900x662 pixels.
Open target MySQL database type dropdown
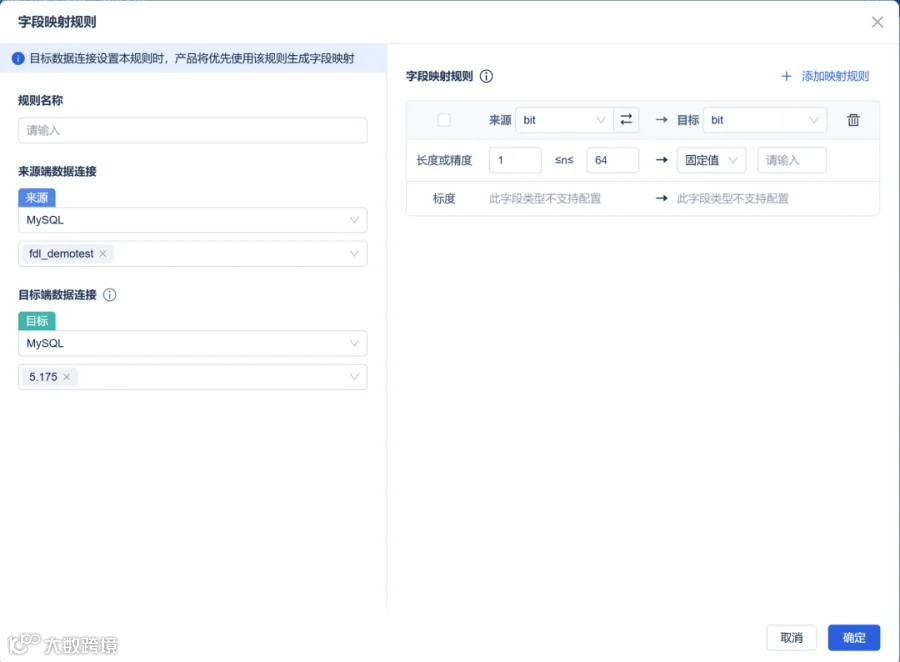coord(193,343)
